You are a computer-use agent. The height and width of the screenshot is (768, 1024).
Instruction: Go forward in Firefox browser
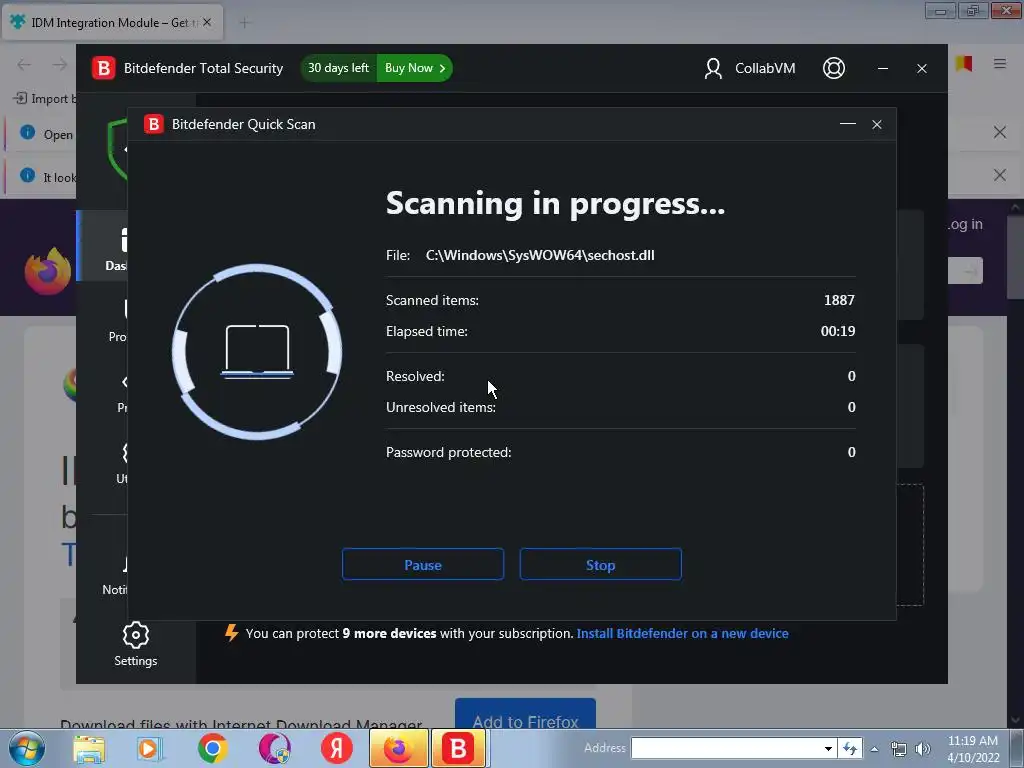point(59,64)
